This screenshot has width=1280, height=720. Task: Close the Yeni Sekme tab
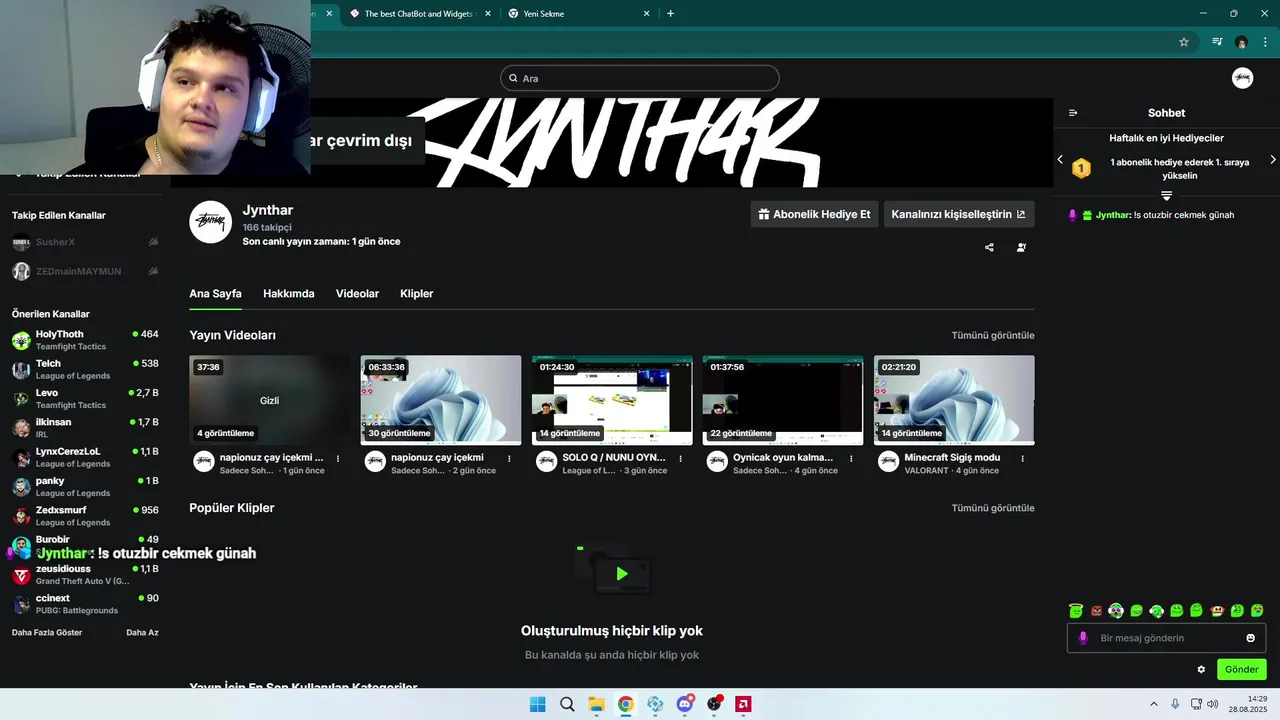coord(646,14)
